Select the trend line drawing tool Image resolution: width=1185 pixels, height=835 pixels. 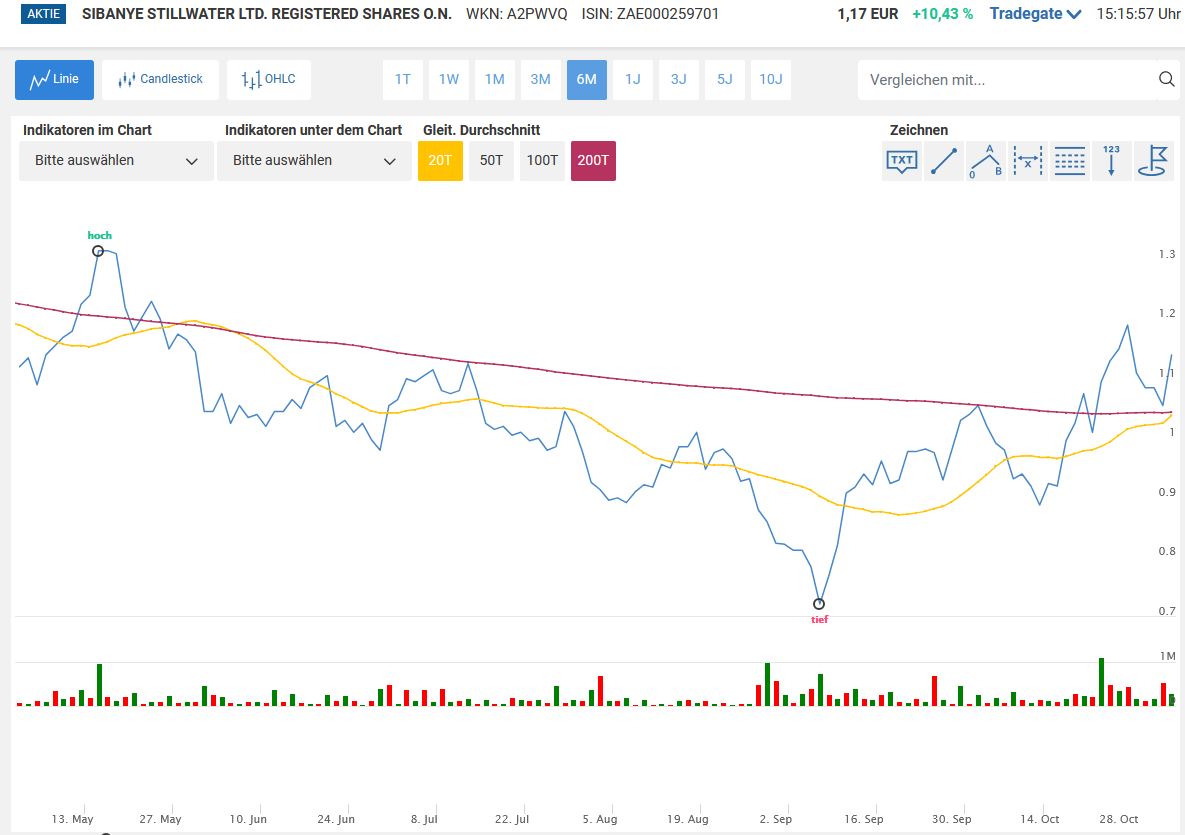coord(943,161)
